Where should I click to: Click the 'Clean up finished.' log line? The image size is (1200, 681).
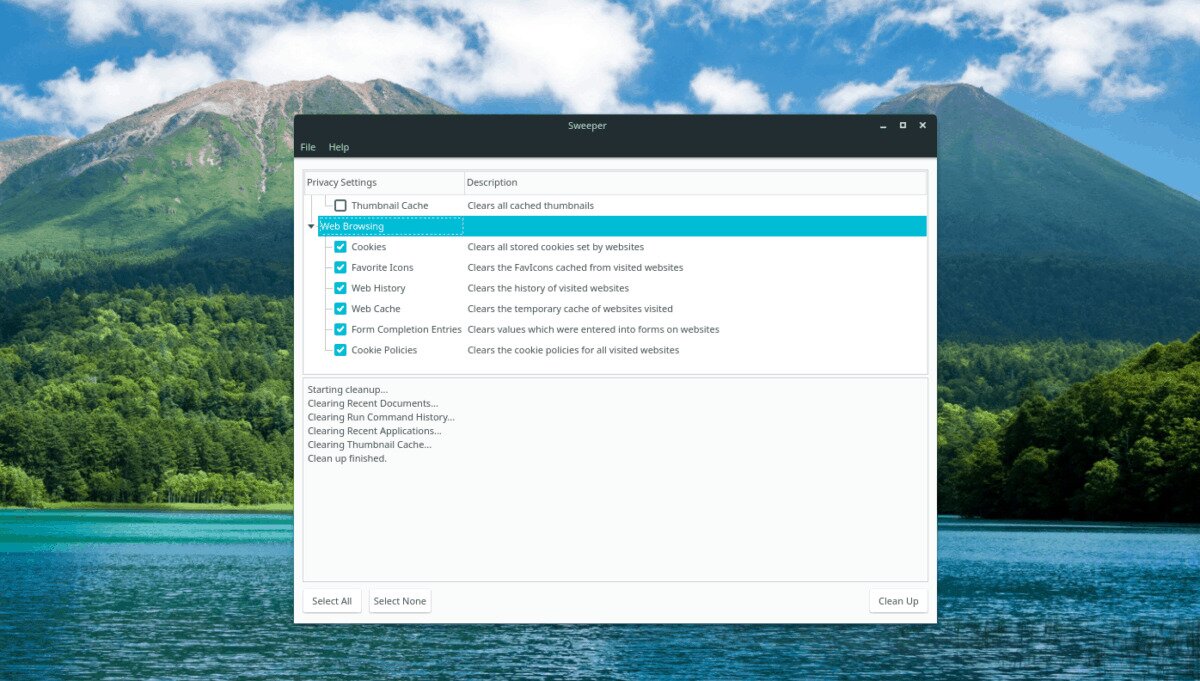tap(347, 459)
